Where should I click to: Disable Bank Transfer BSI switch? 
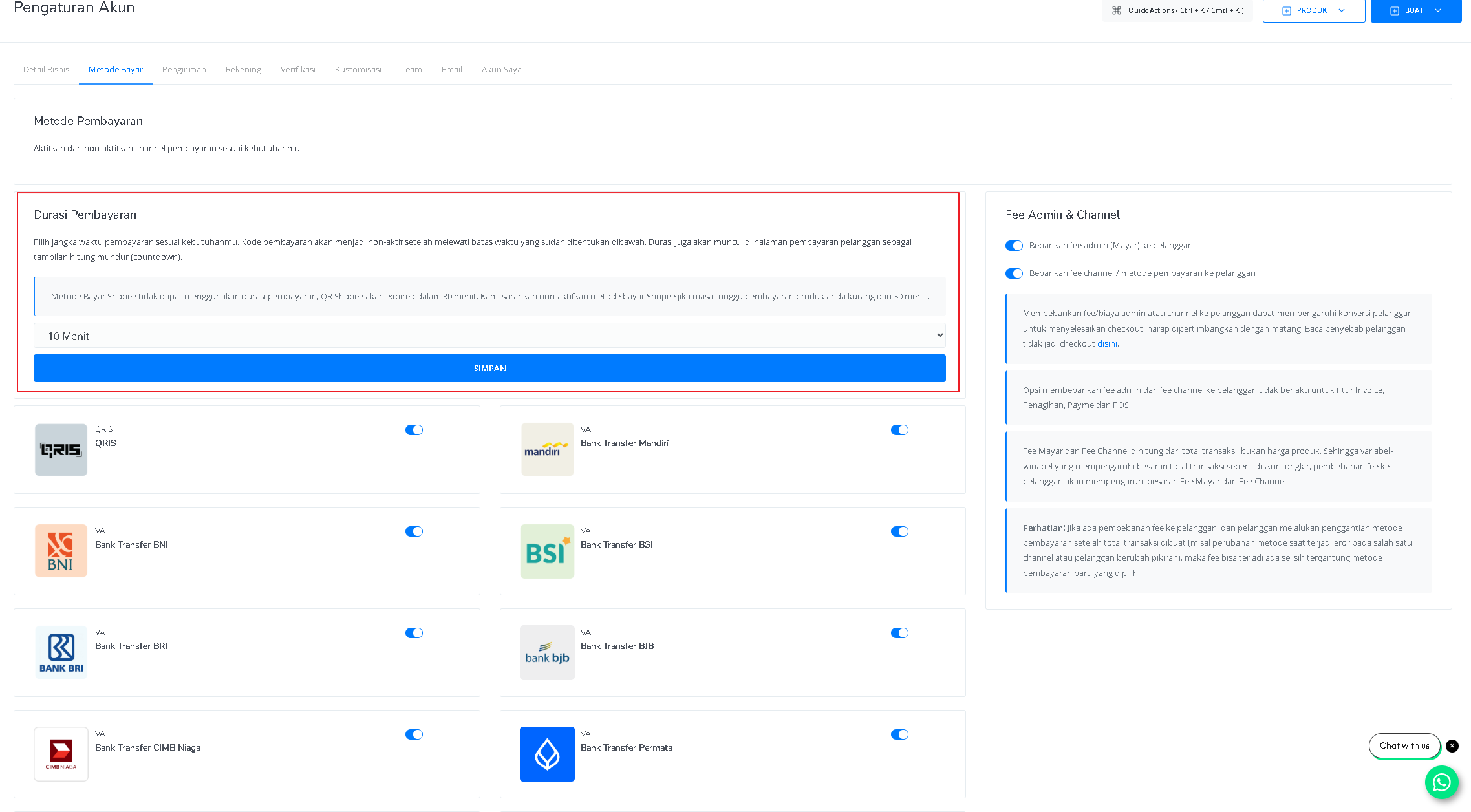pos(899,531)
